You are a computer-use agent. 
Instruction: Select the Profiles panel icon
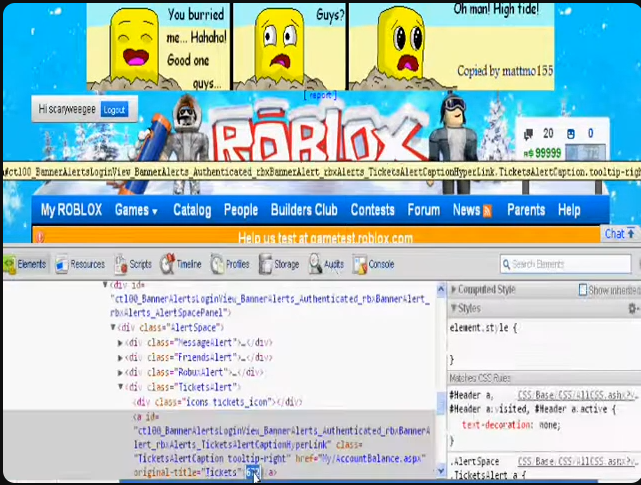[230, 265]
